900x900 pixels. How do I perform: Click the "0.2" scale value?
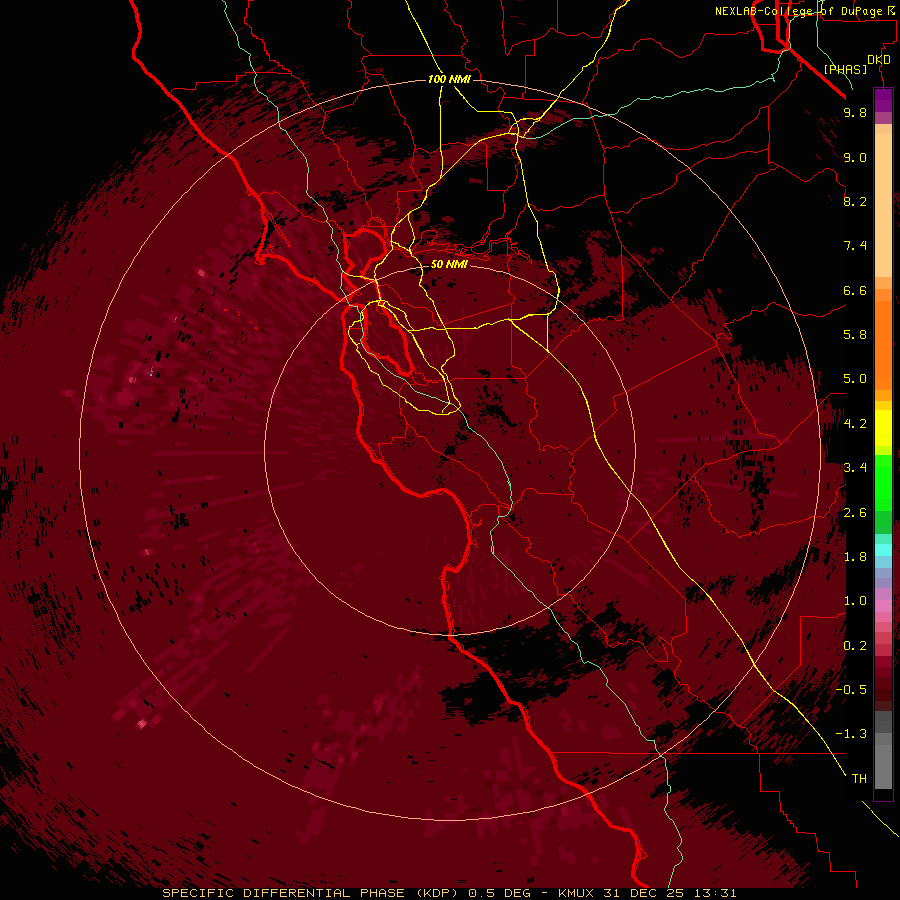click(855, 646)
